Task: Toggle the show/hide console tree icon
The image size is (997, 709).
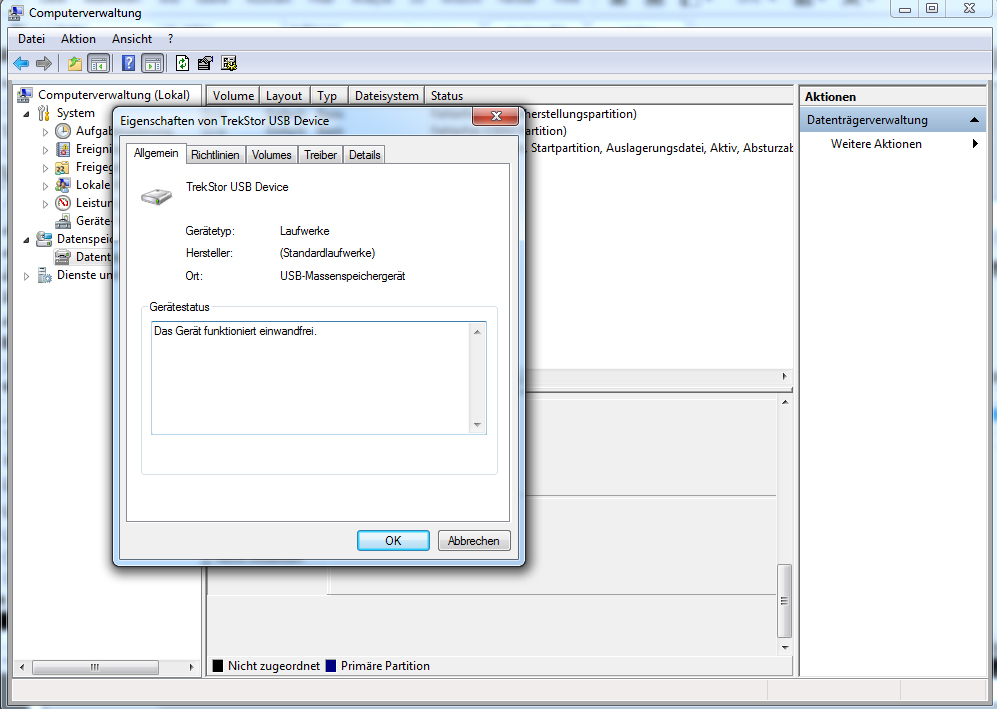Action: [x=98, y=63]
